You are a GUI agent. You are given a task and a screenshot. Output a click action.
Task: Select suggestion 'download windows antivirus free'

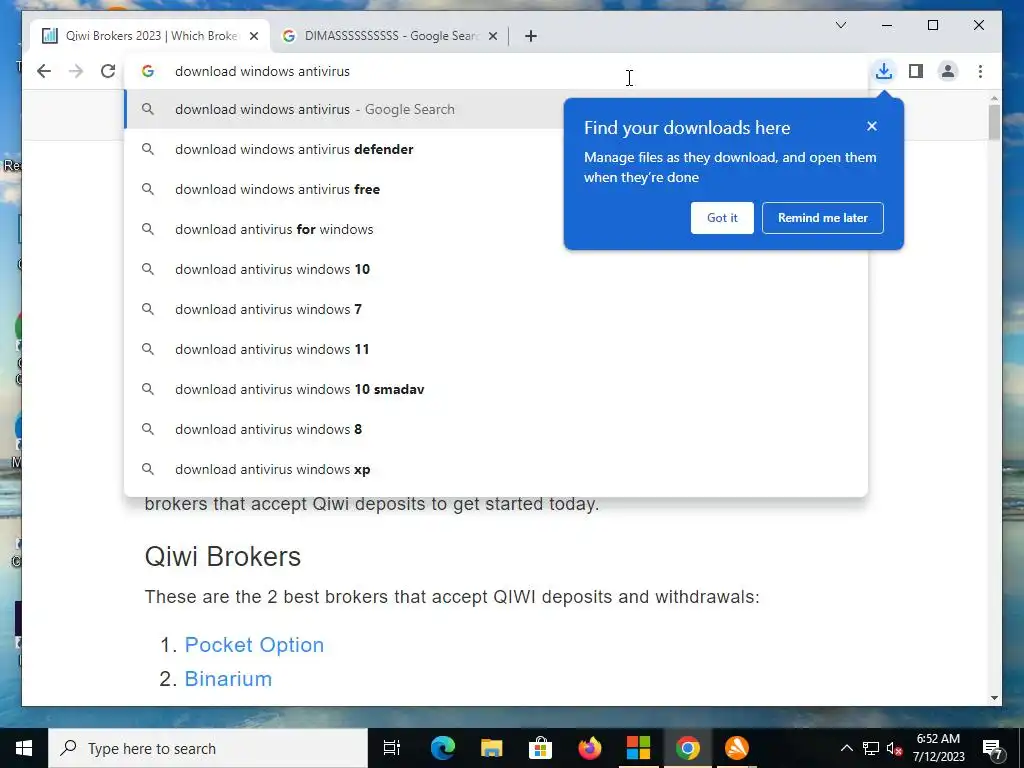[x=496, y=189]
